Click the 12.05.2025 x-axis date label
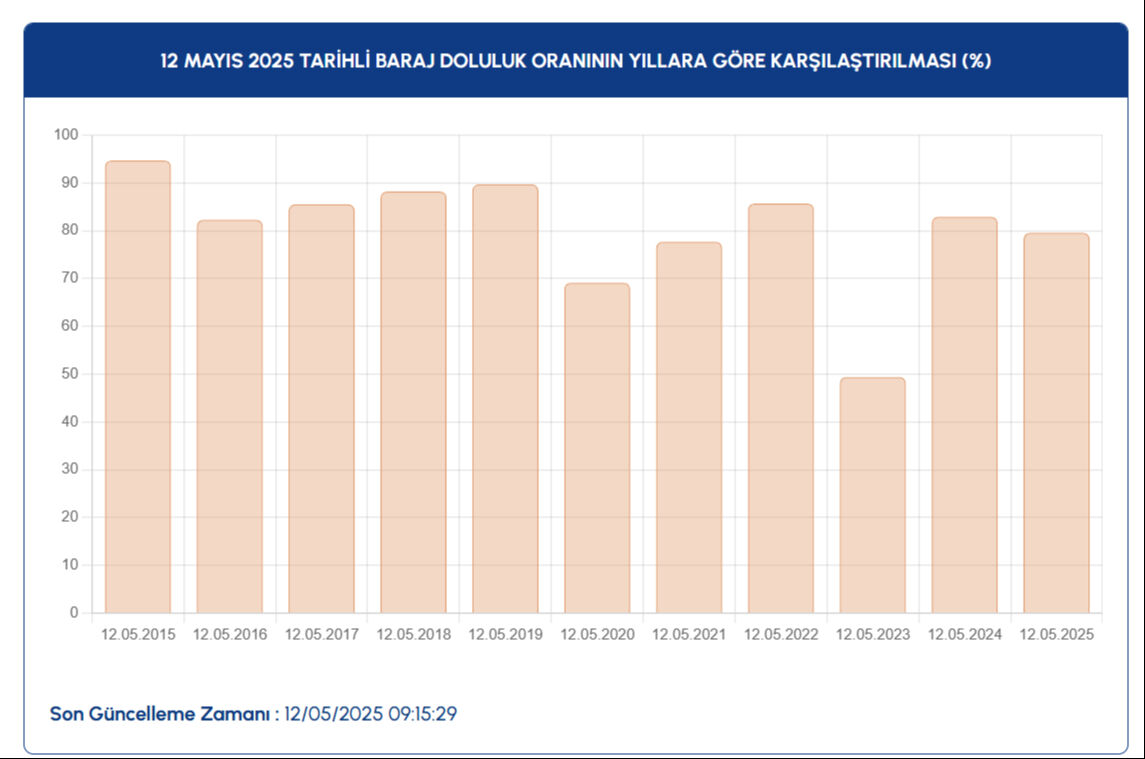This screenshot has height=759, width=1145. [x=1056, y=634]
